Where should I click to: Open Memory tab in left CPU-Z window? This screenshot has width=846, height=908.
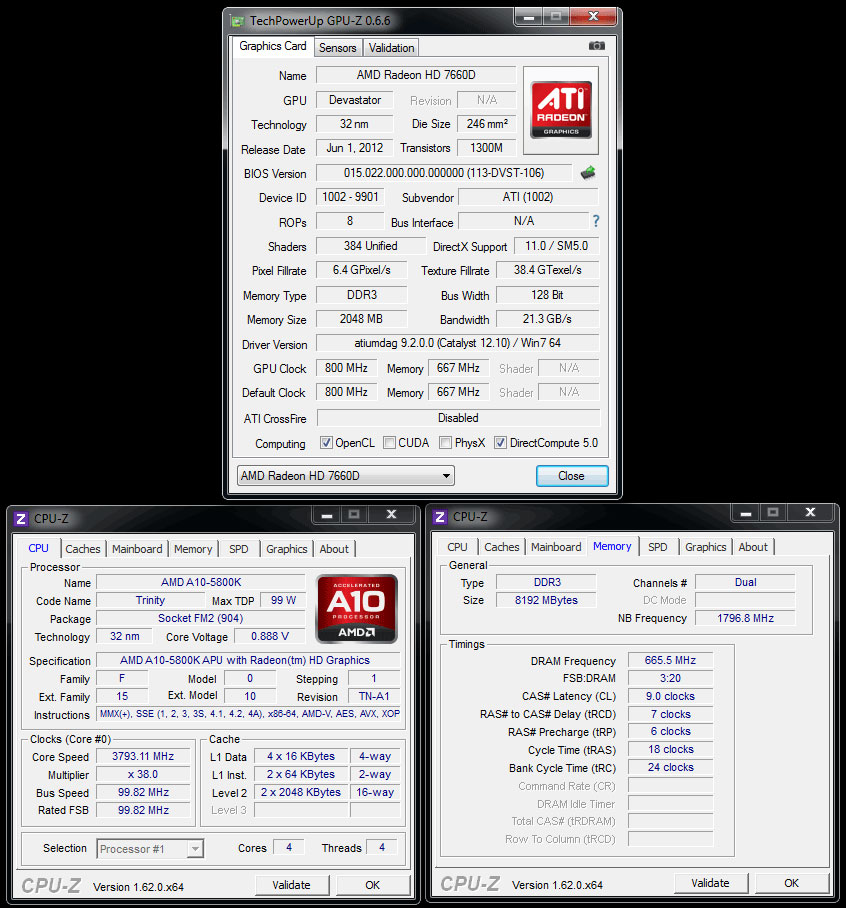pos(193,549)
